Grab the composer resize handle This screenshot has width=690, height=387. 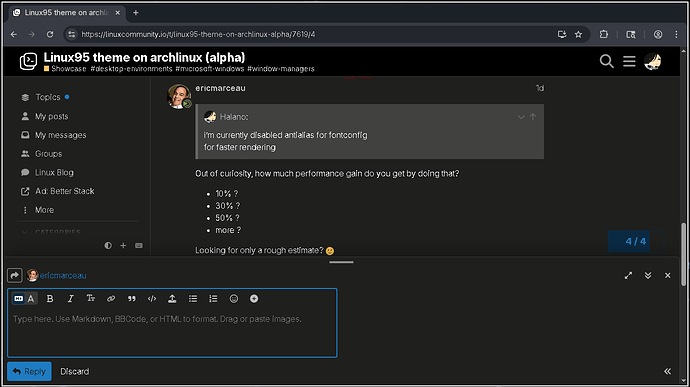(x=341, y=262)
